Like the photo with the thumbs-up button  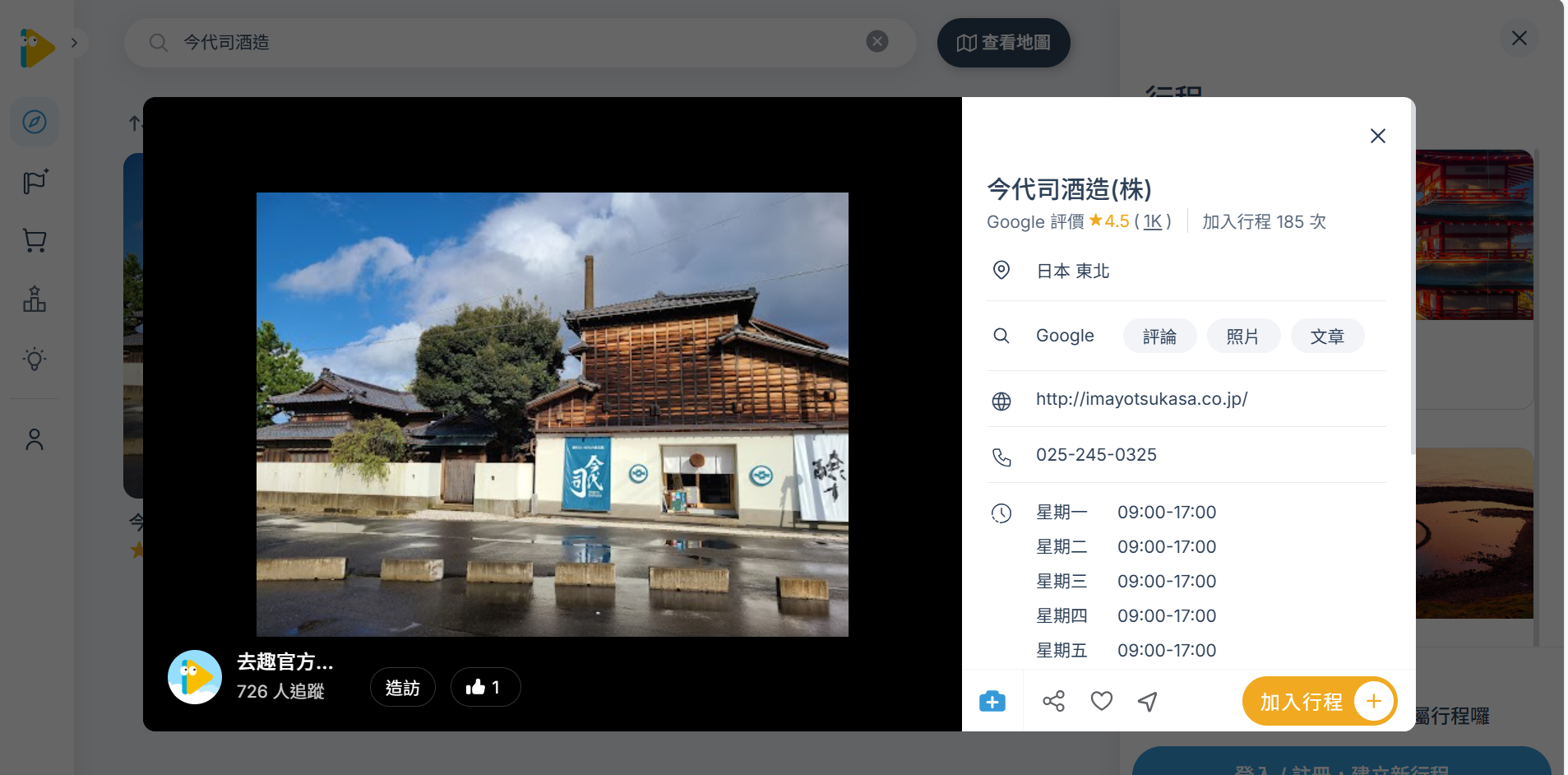[485, 687]
